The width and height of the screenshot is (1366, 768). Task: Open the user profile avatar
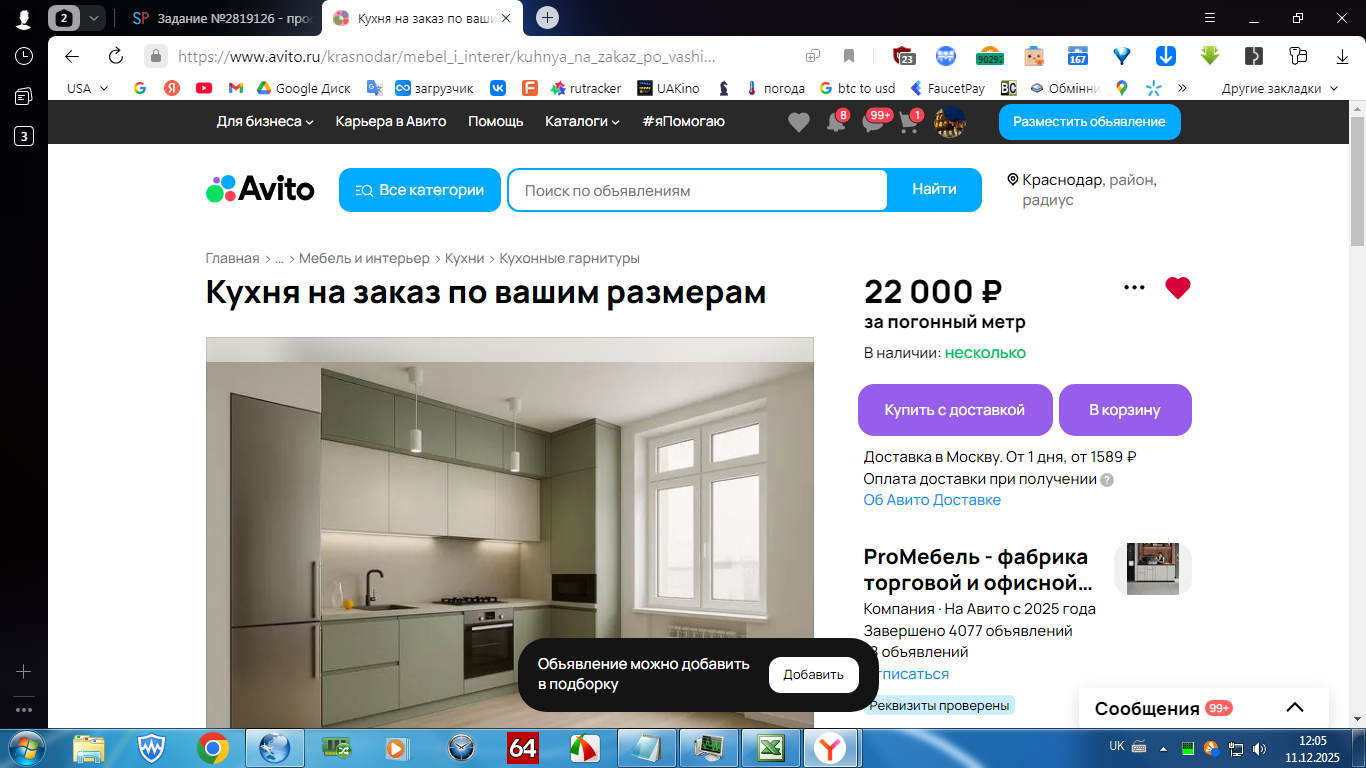tap(949, 122)
